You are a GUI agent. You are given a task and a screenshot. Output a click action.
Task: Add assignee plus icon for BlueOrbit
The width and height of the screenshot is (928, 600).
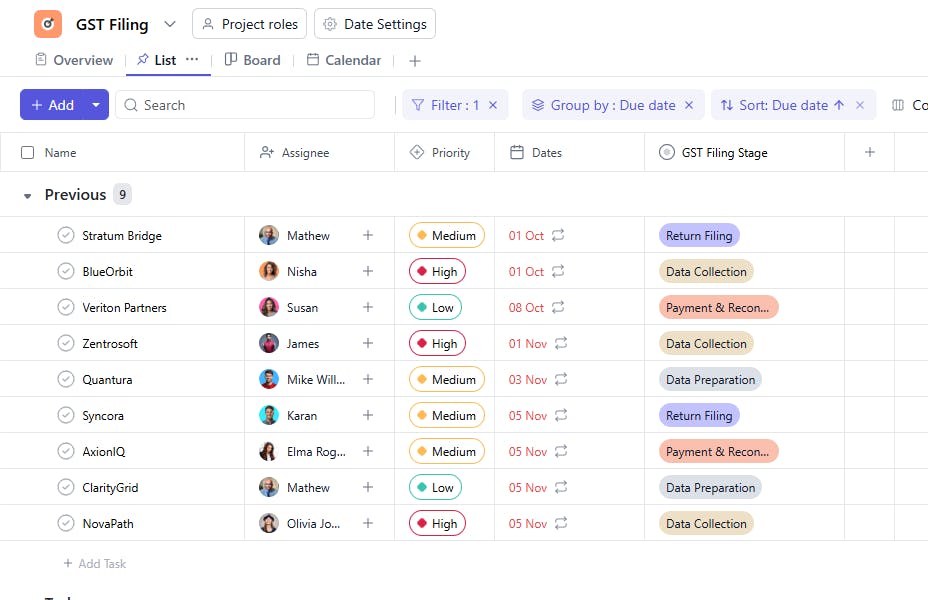pyautogui.click(x=368, y=271)
